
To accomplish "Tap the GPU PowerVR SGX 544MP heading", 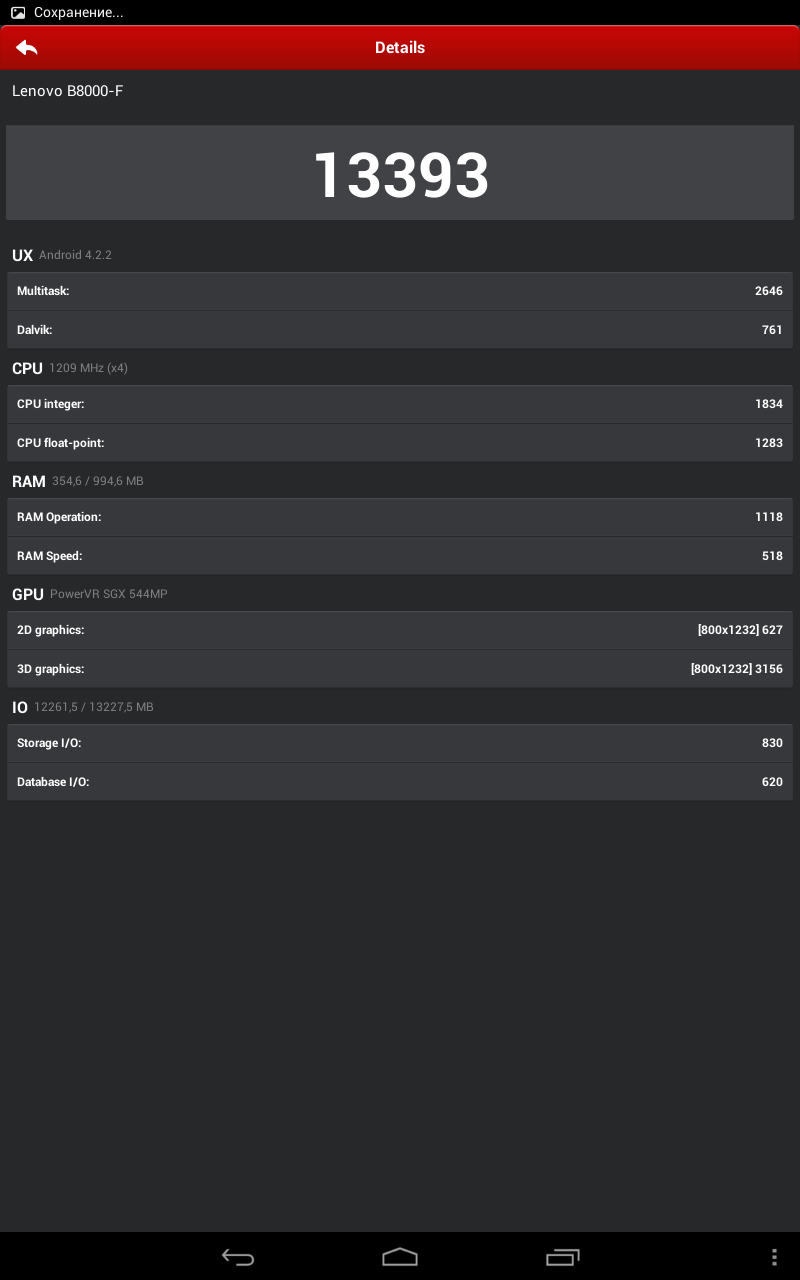I will pos(90,594).
